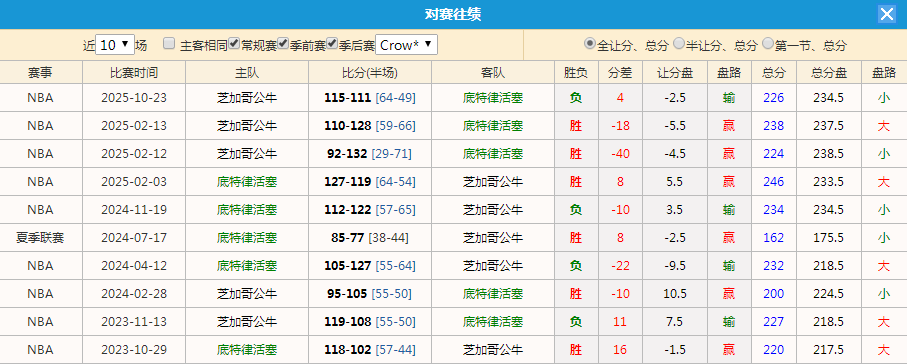Click the score 112-122 on 2024-11-19
The height and width of the screenshot is (364, 907).
[347, 209]
